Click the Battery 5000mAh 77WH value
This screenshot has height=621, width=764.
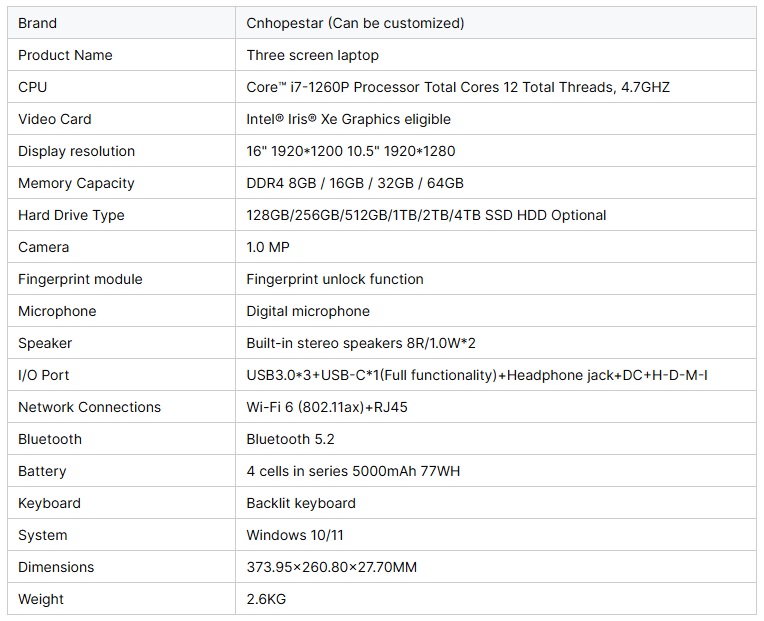[x=353, y=471]
